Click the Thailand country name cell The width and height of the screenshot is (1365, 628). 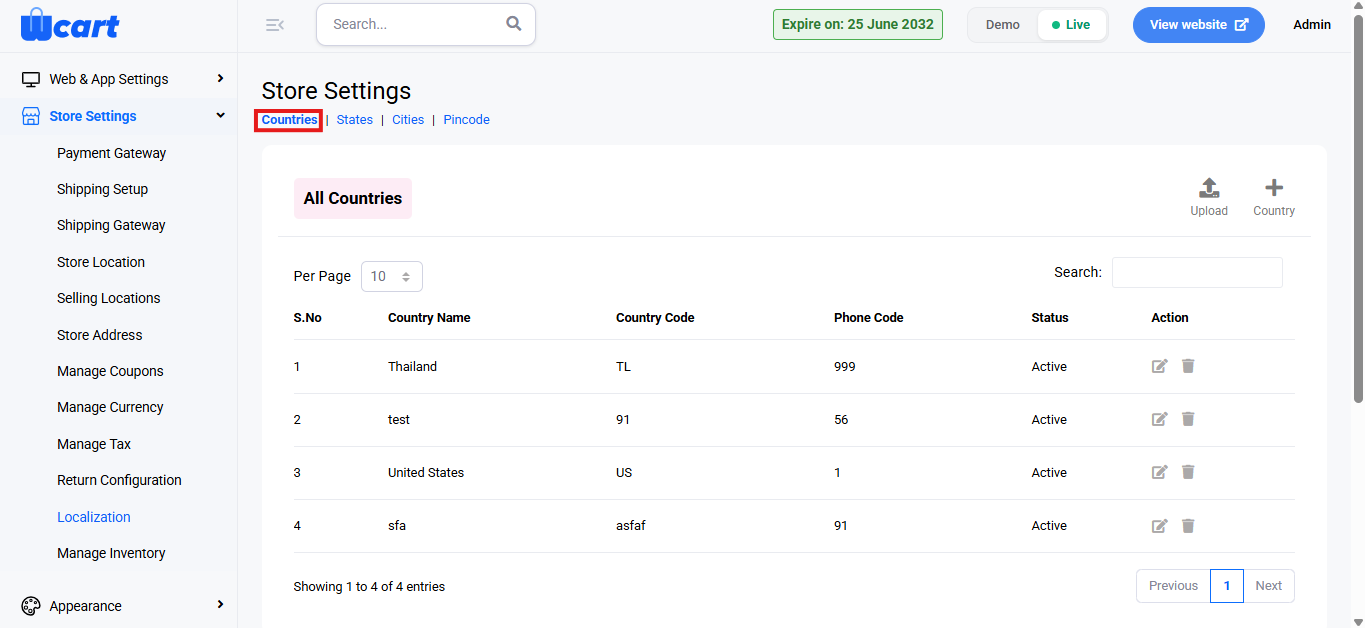pos(412,367)
